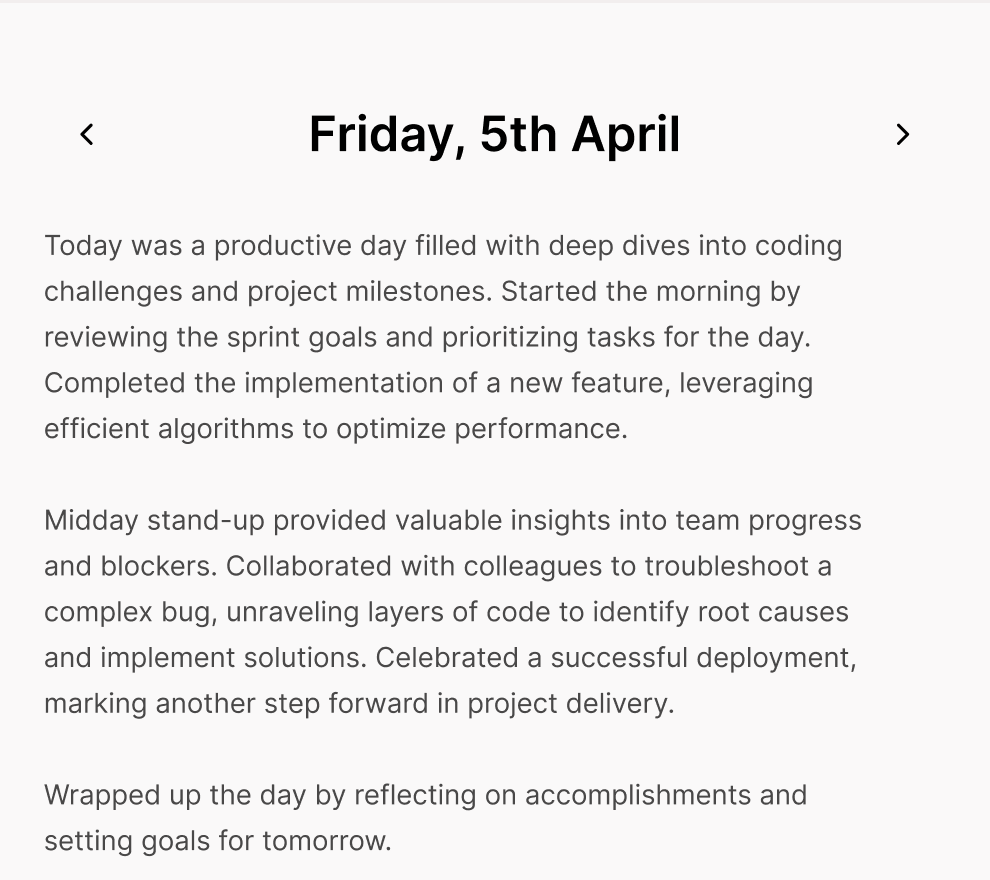Place cursor on the word 'deployment,'
Image resolution: width=990 pixels, height=880 pixels.
[776, 658]
